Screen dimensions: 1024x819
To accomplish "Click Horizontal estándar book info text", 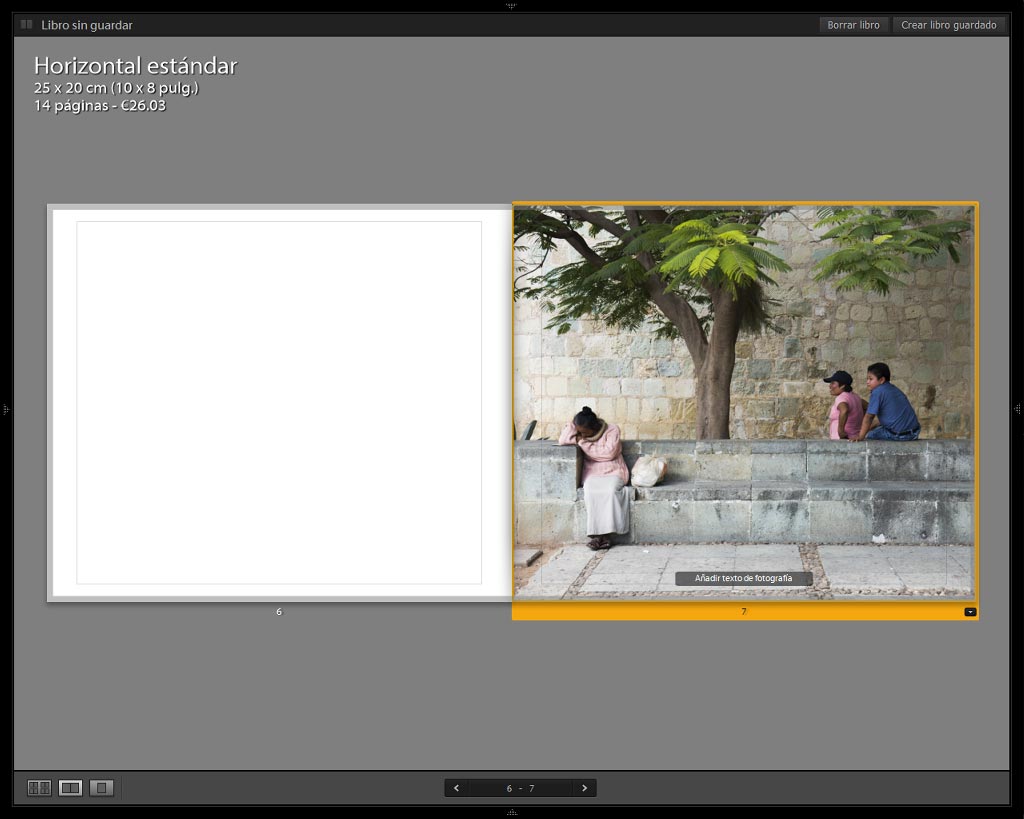I will (135, 66).
